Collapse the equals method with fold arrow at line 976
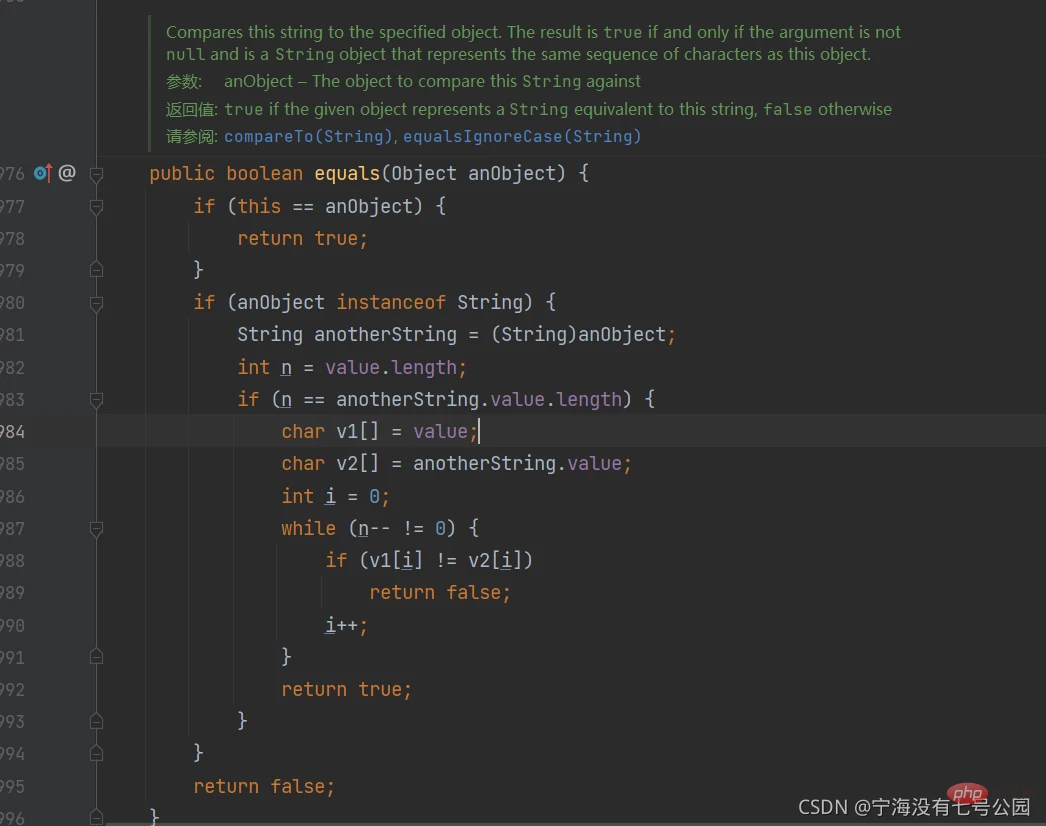 96,173
